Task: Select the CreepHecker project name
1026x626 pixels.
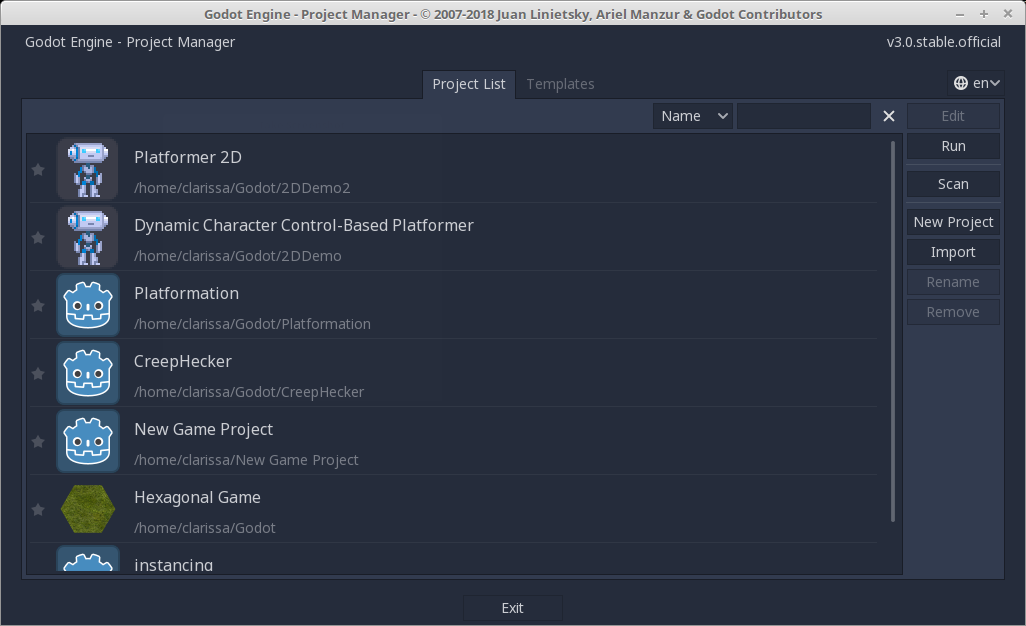Action: point(183,362)
